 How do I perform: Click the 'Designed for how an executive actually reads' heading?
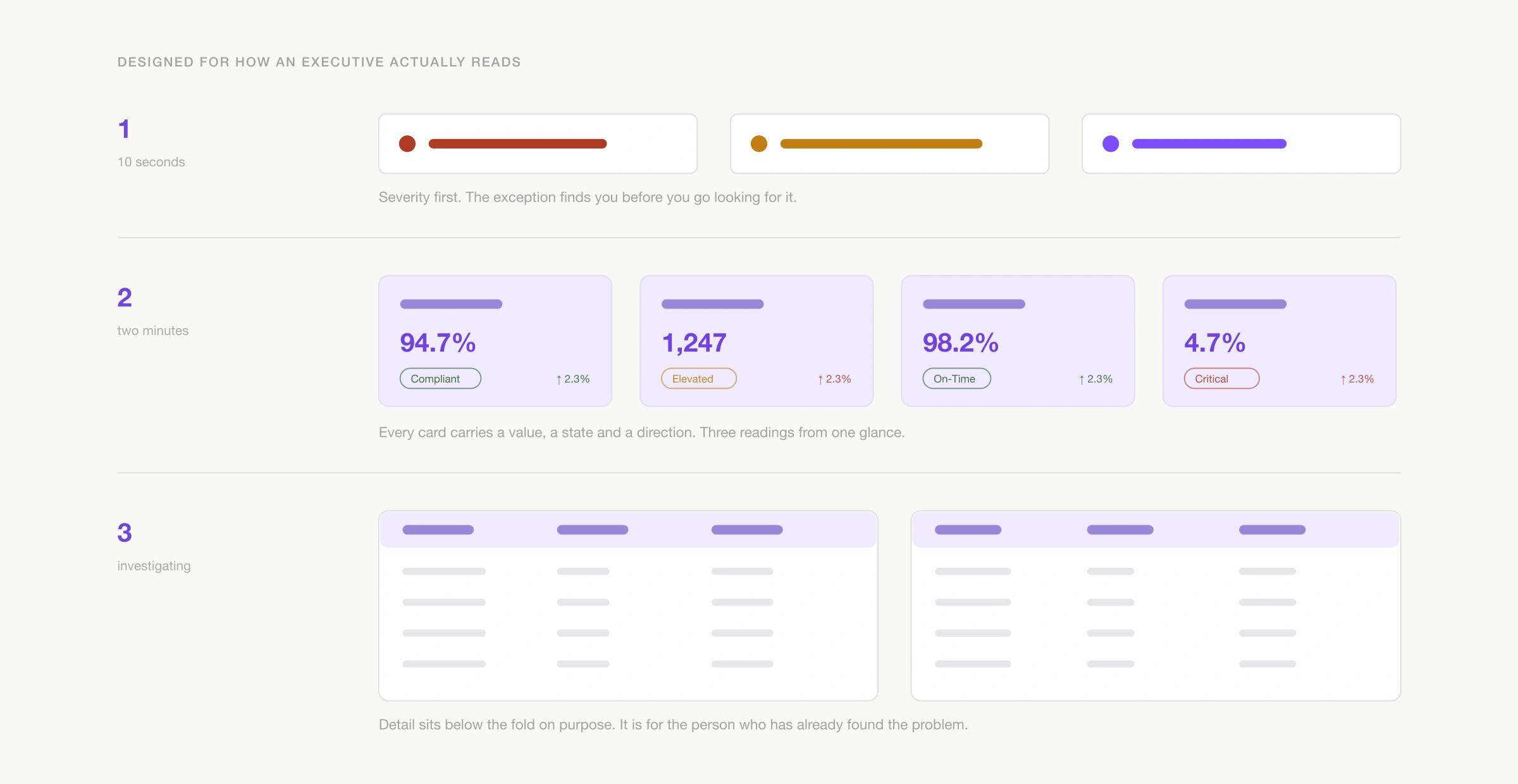click(x=319, y=62)
